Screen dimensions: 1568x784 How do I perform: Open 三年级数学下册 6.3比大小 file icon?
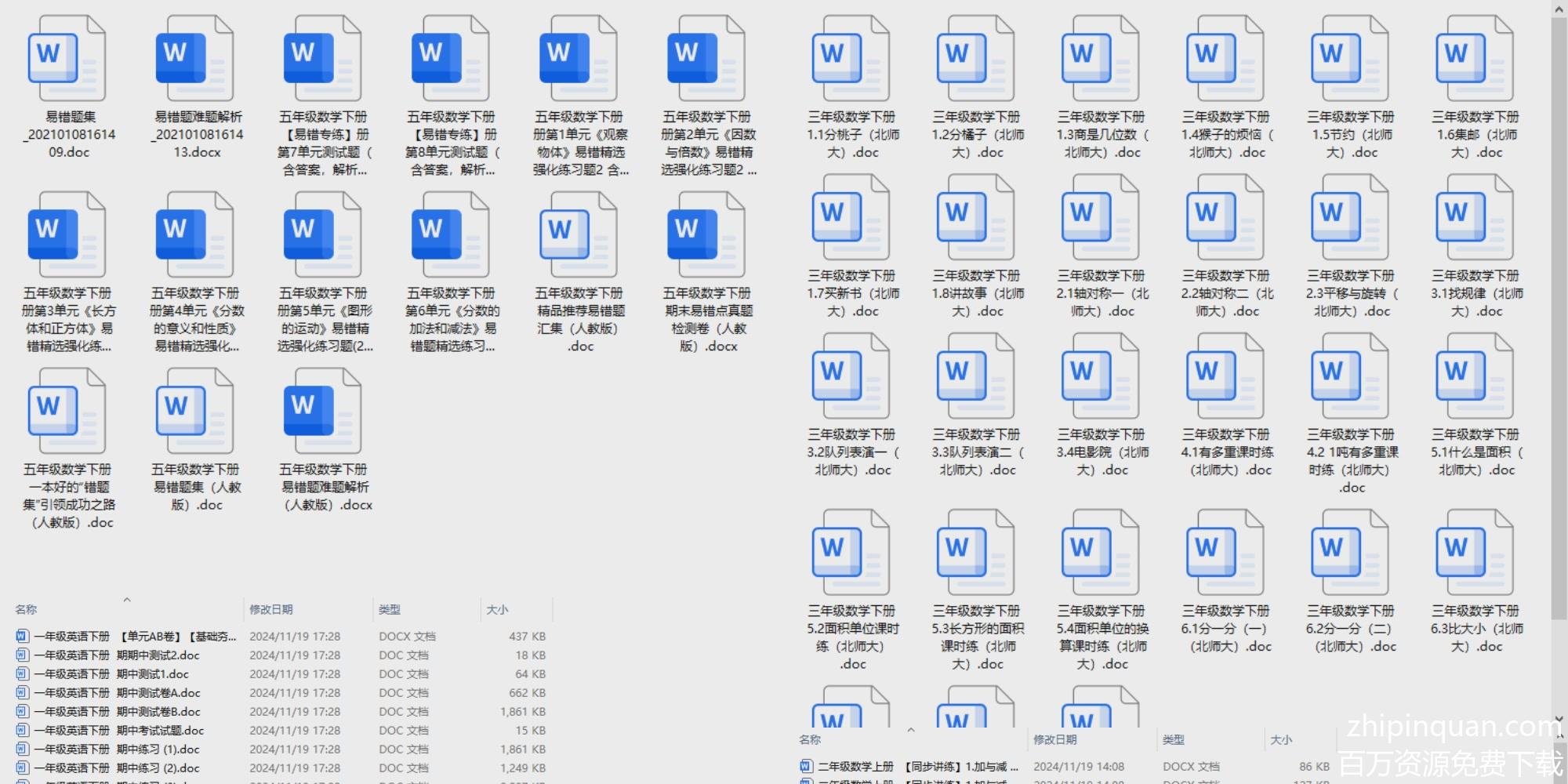point(1475,553)
